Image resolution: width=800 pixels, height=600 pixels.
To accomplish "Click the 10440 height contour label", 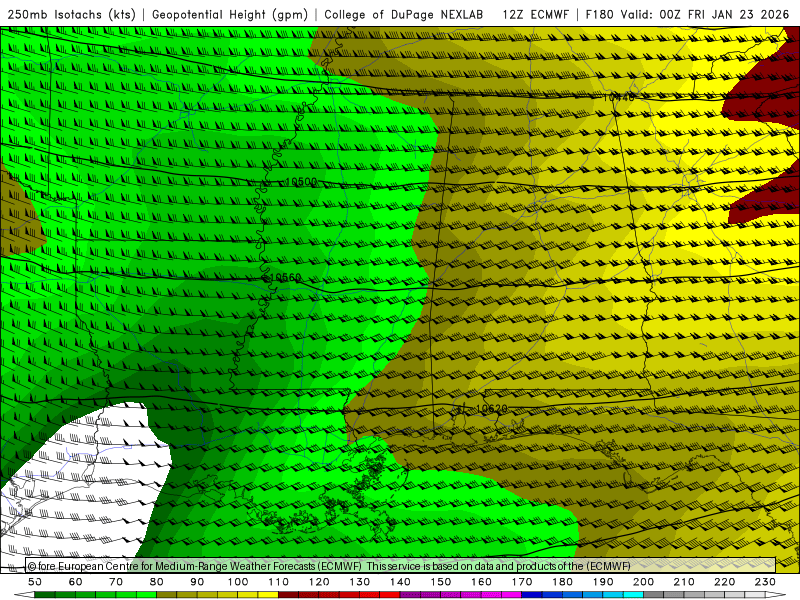I will 618,96.
